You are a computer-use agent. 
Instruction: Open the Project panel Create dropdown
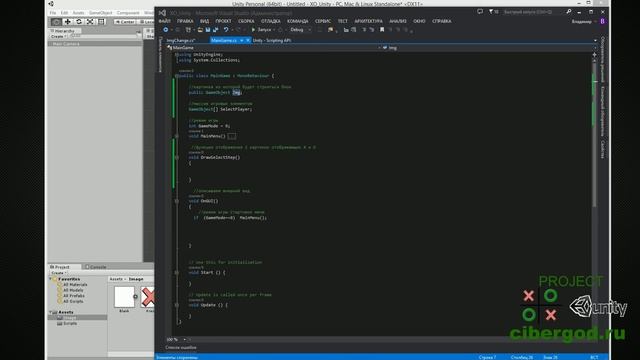[59, 273]
